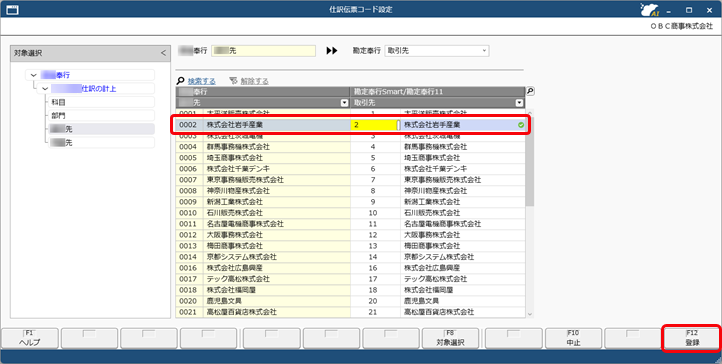
Task: Click 高松屋百貨店株式会社 beside number 21
Action: point(439,312)
